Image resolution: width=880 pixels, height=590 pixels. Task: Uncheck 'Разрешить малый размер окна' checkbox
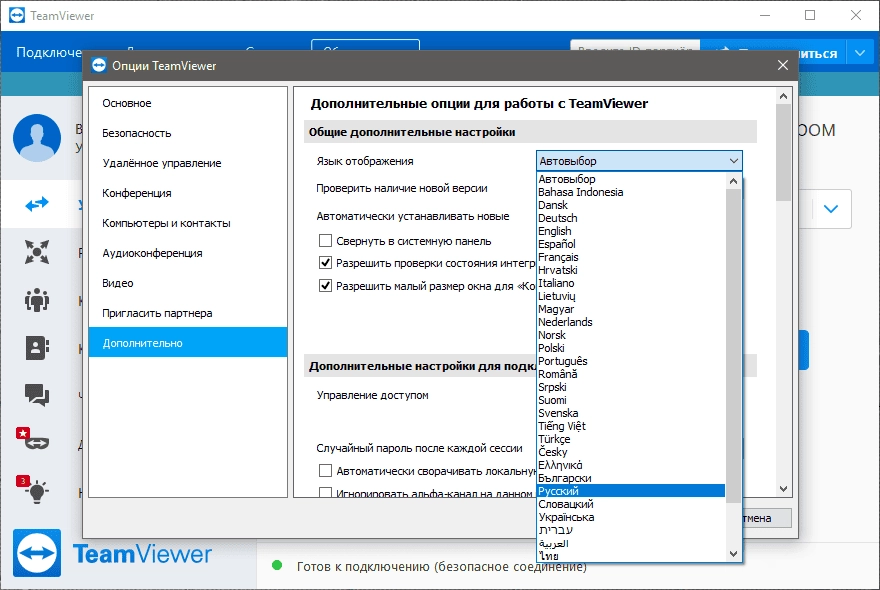click(x=325, y=286)
